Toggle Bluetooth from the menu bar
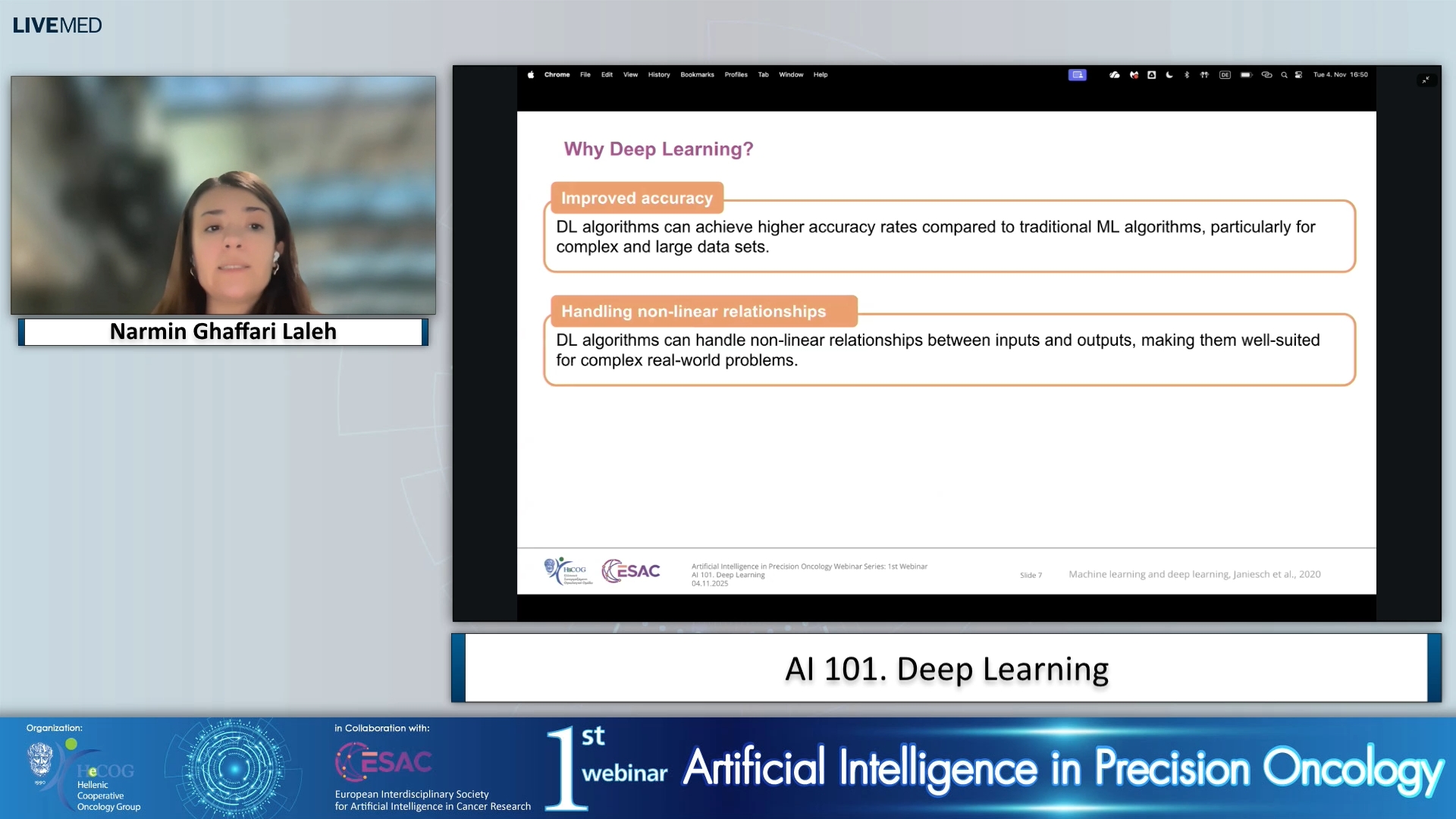The image size is (1456, 819). pyautogui.click(x=1187, y=75)
